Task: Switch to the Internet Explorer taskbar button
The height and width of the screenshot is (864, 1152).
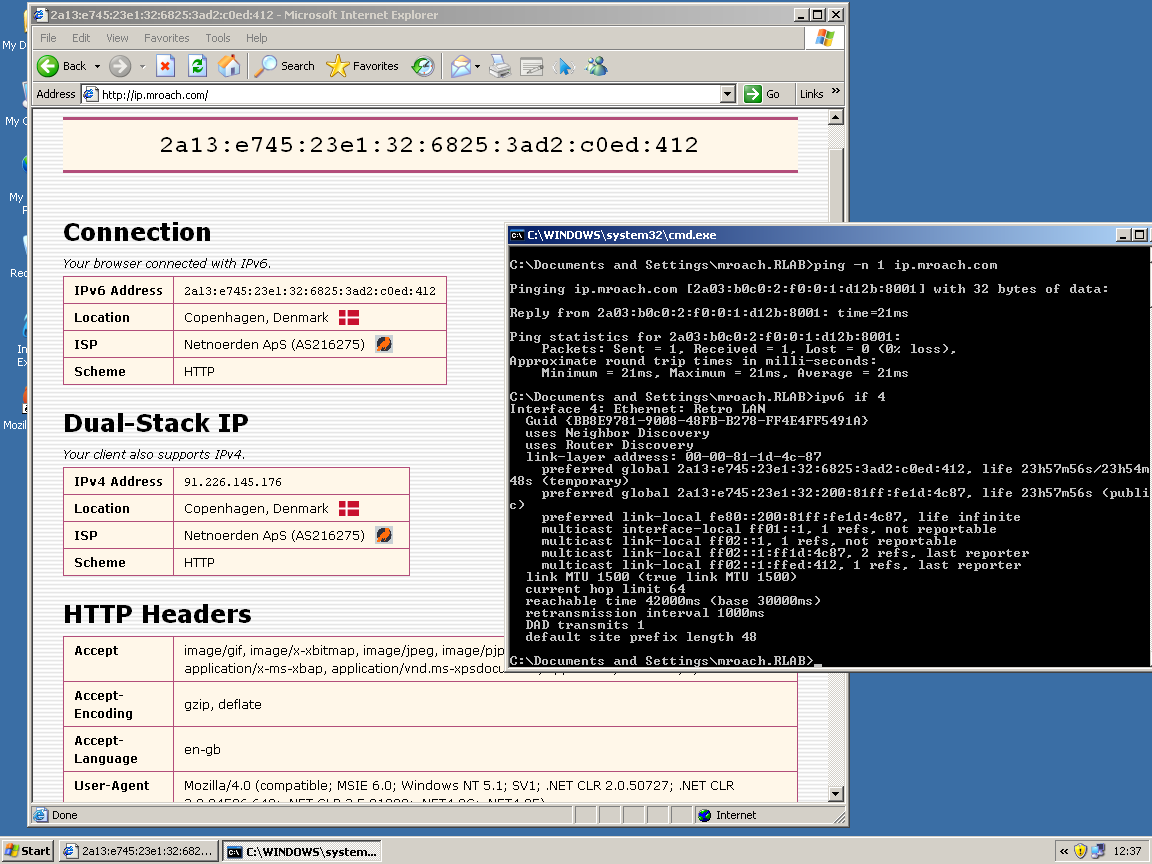Action: tap(138, 851)
